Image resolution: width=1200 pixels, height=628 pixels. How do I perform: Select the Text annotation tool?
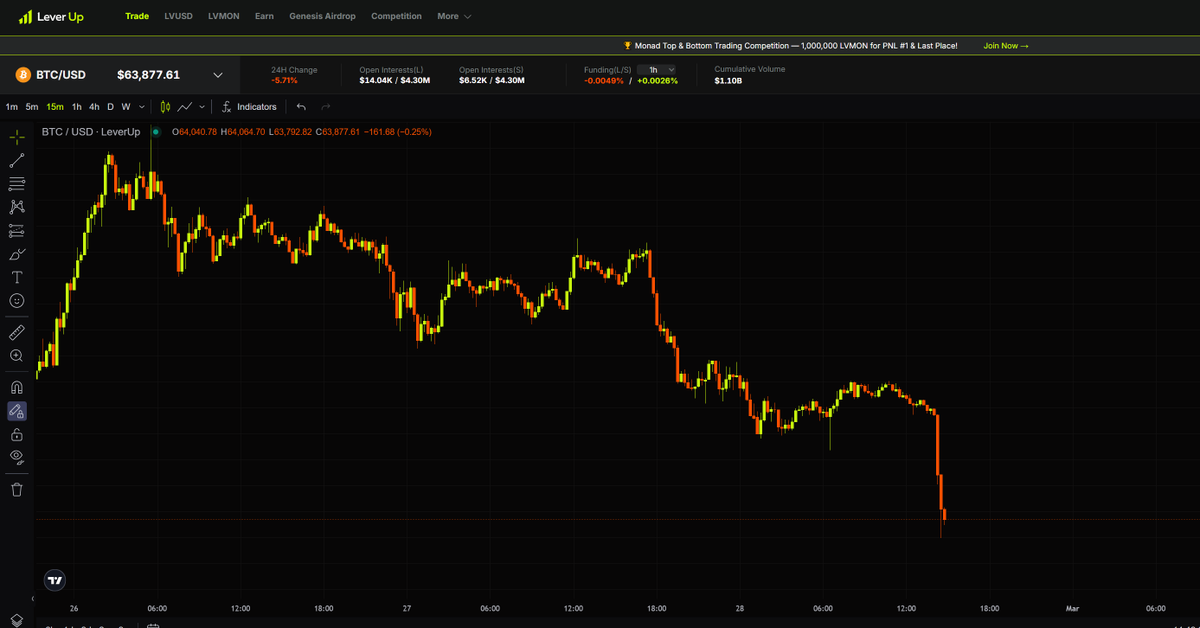pos(17,277)
